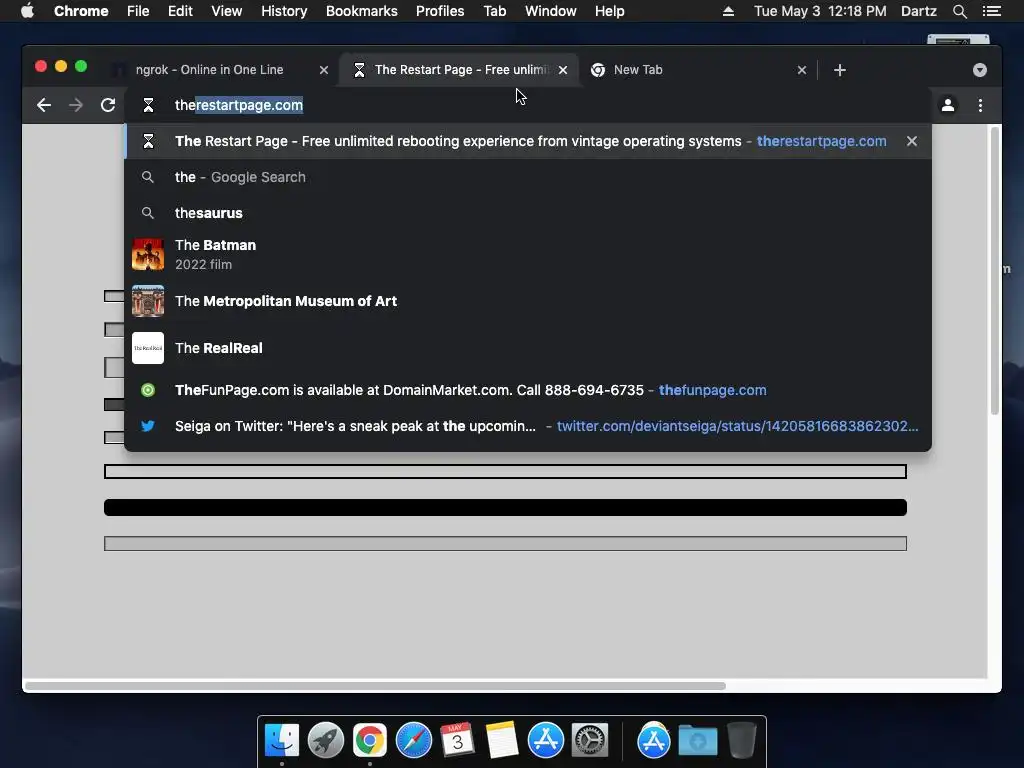Open the Chrome profile avatar menu
Screen dimensions: 1024x768
(x=948, y=105)
